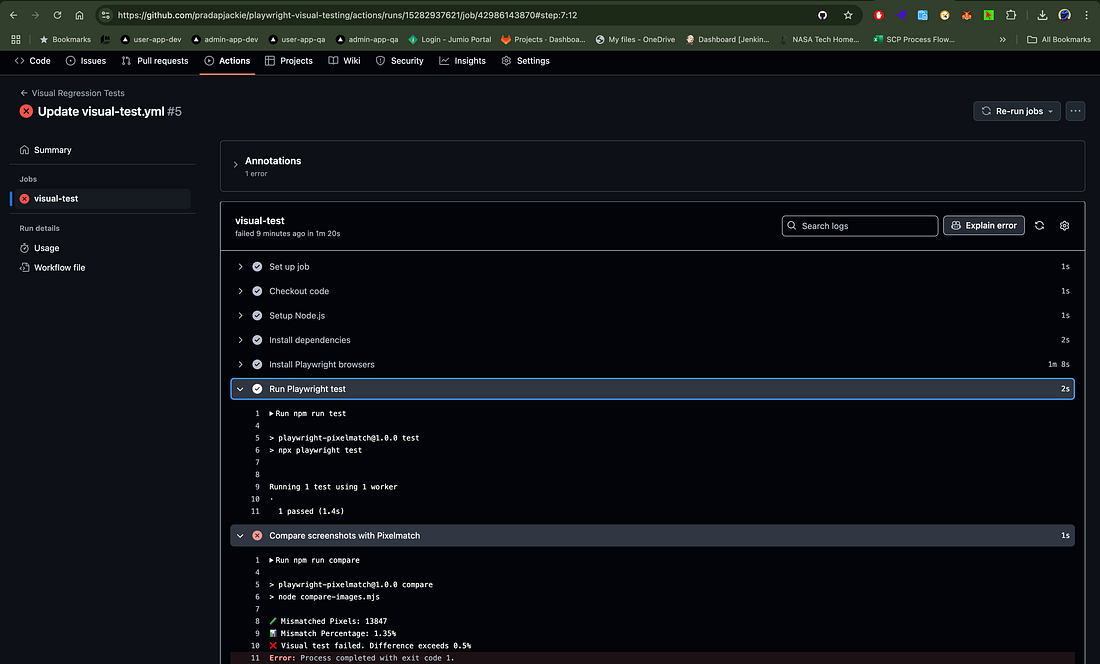This screenshot has height=664, width=1100.
Task: Reload the page with refresh icon
Action: click(x=58, y=15)
